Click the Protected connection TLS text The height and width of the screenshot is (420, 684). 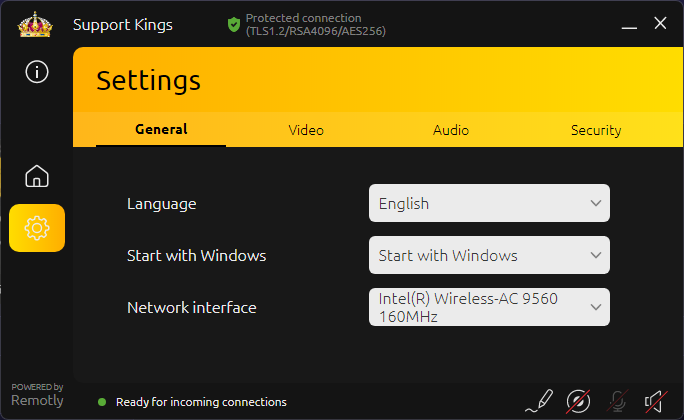[315, 24]
